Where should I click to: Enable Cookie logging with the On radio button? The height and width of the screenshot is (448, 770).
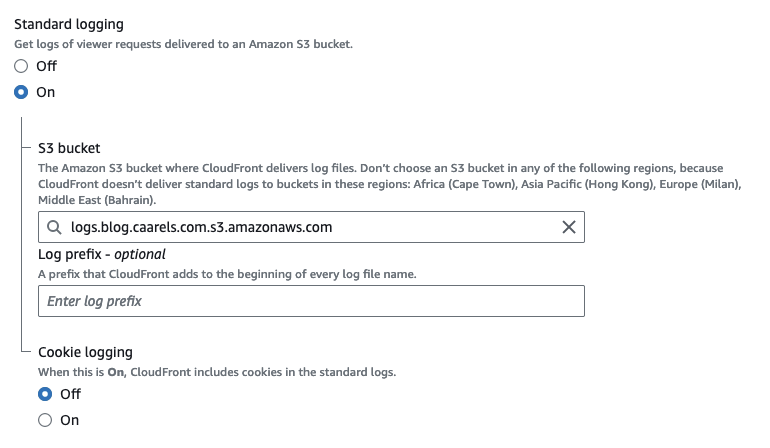point(45,420)
